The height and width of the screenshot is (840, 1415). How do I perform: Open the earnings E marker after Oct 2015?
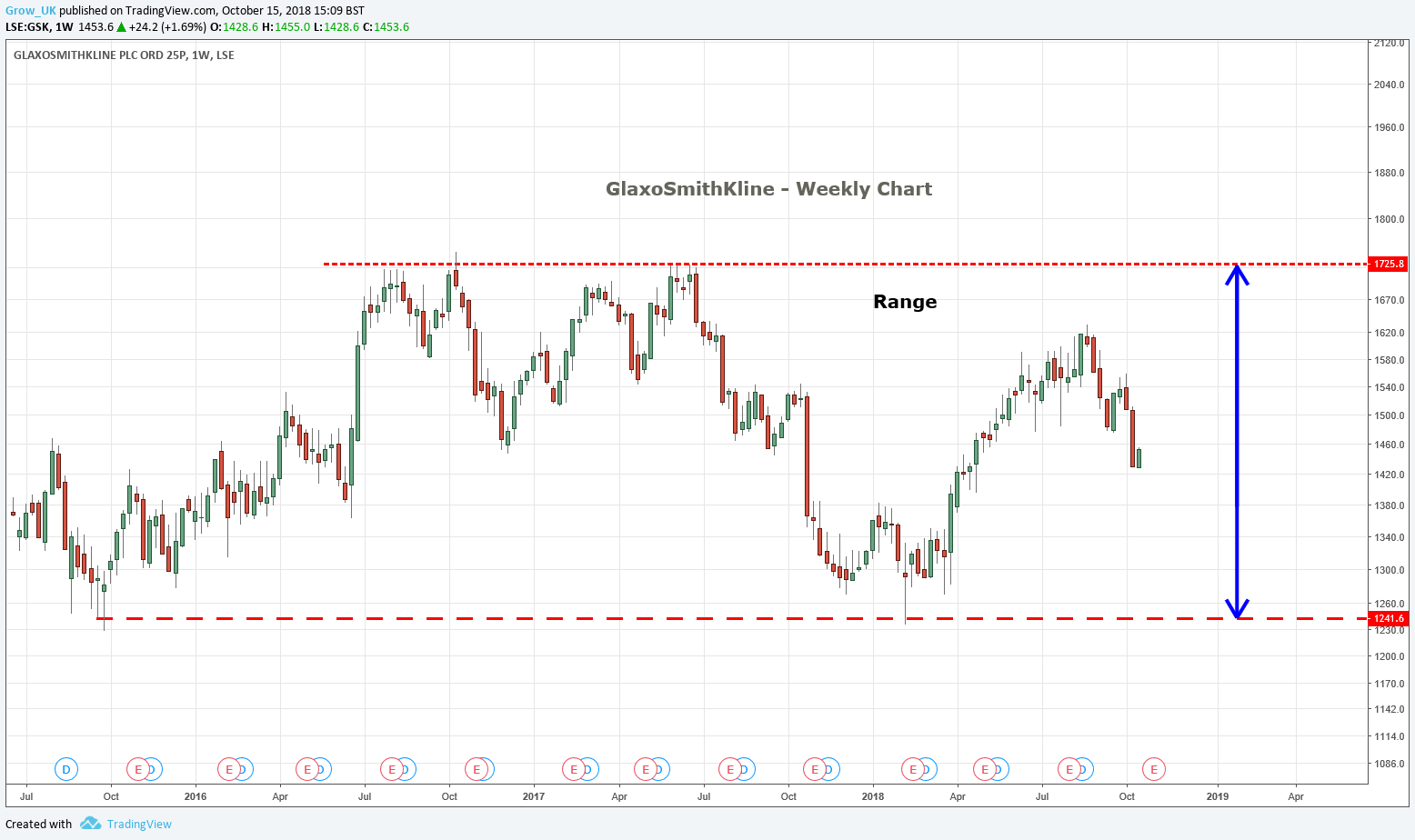click(138, 770)
